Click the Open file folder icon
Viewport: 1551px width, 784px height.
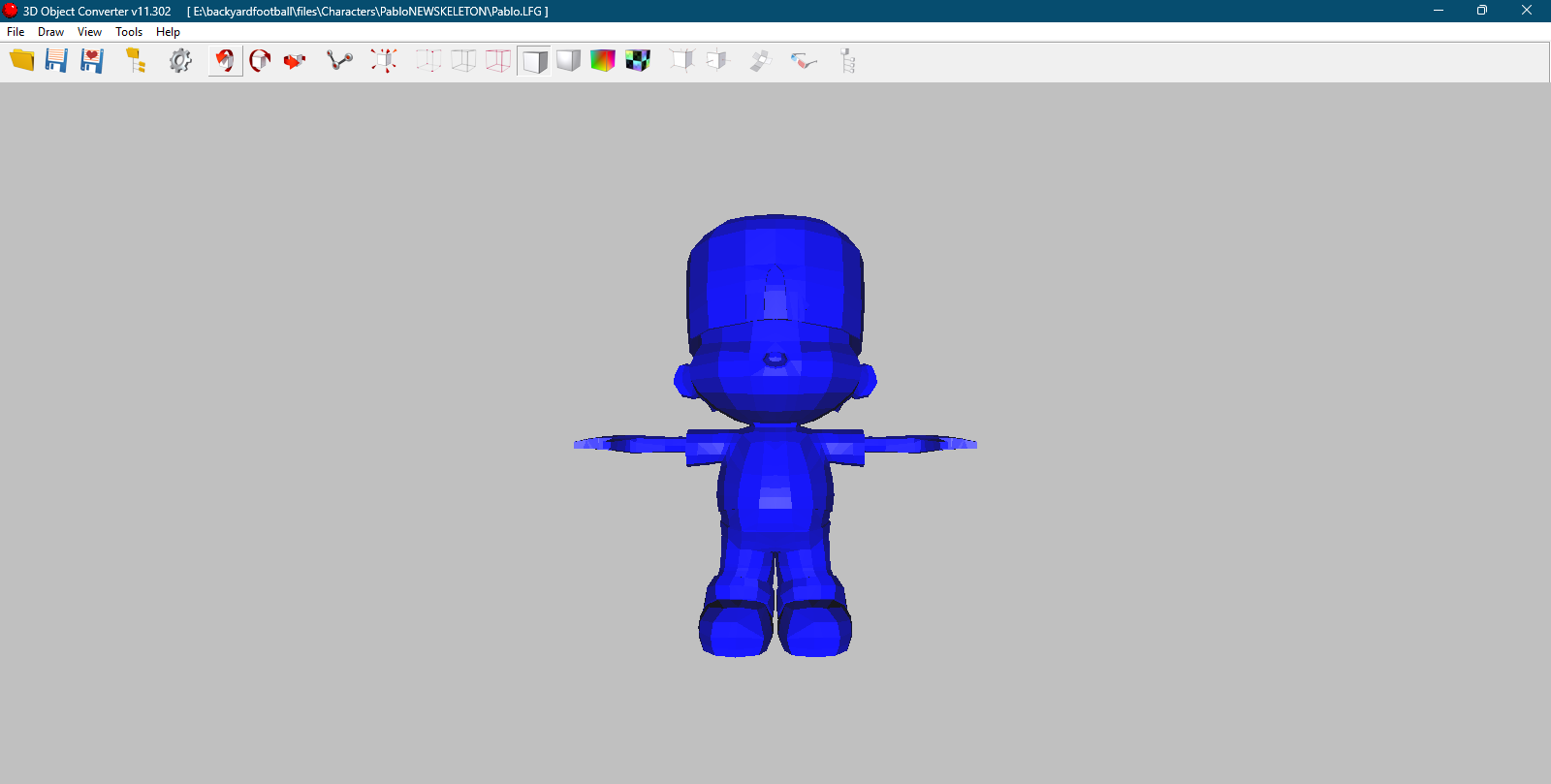tap(22, 61)
